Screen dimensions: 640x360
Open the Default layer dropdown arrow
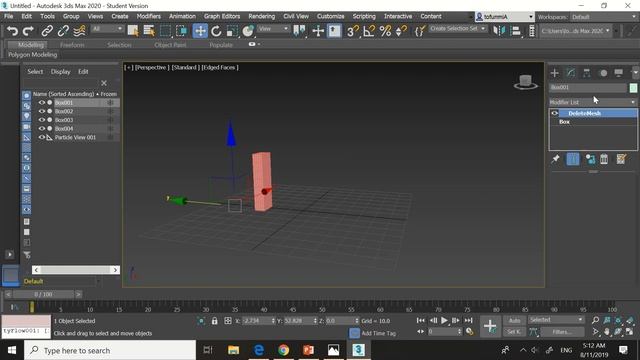click(x=98, y=281)
